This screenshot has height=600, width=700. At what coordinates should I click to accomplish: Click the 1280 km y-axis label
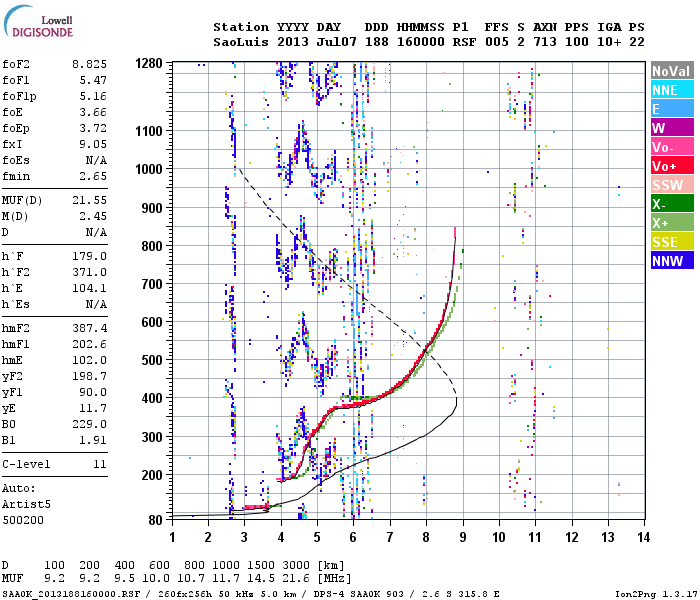tap(149, 63)
